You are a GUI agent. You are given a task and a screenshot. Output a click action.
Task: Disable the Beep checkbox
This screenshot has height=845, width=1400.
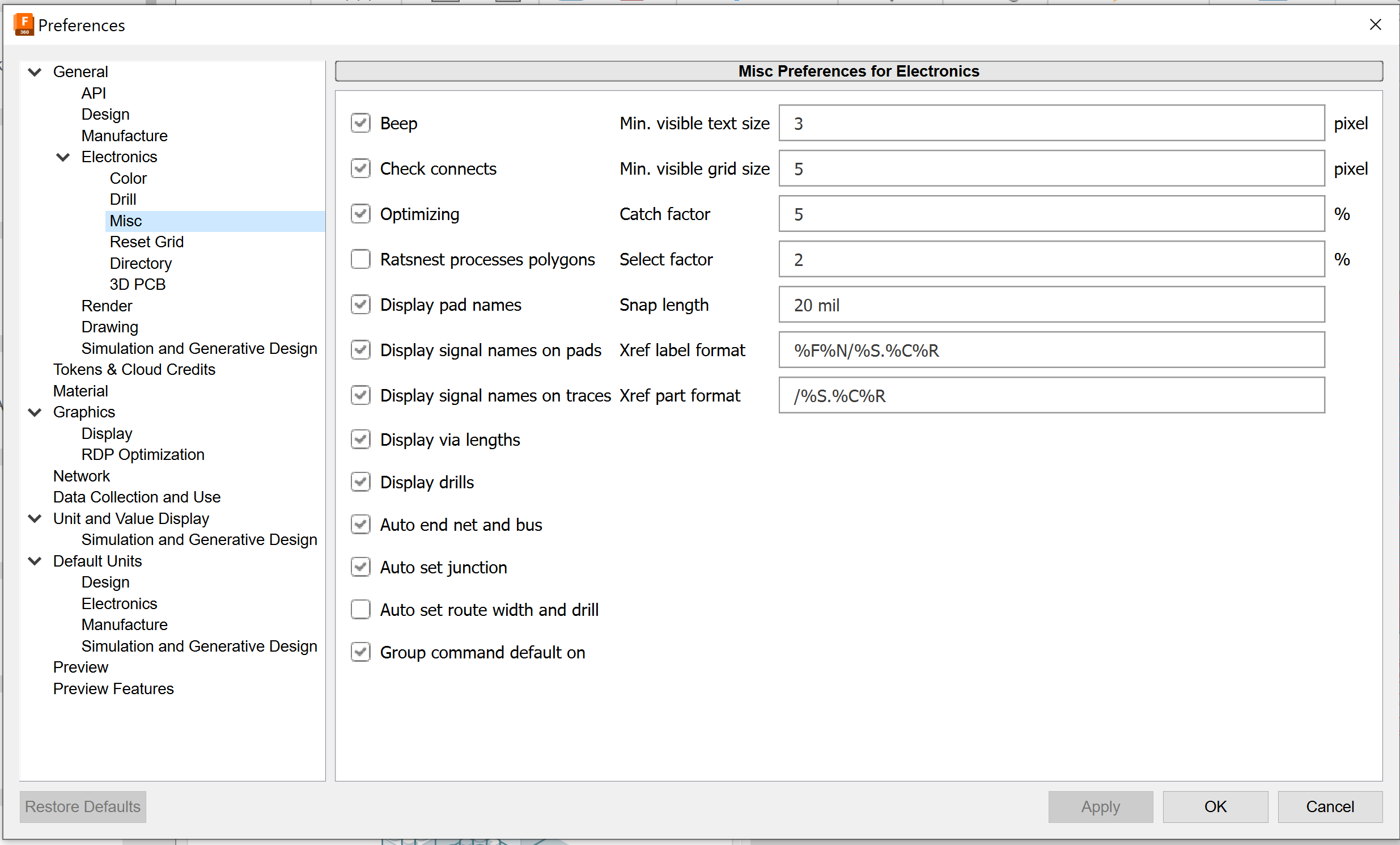click(361, 123)
